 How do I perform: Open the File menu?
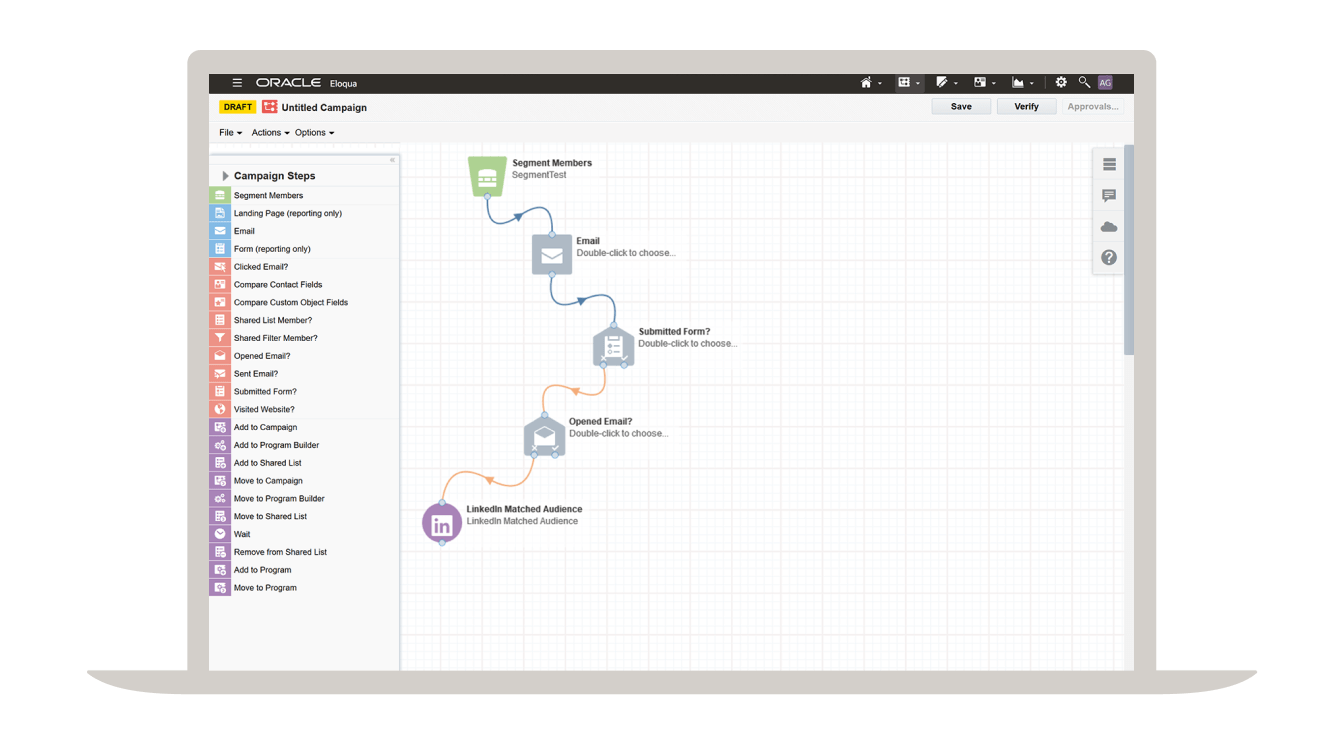pos(229,132)
